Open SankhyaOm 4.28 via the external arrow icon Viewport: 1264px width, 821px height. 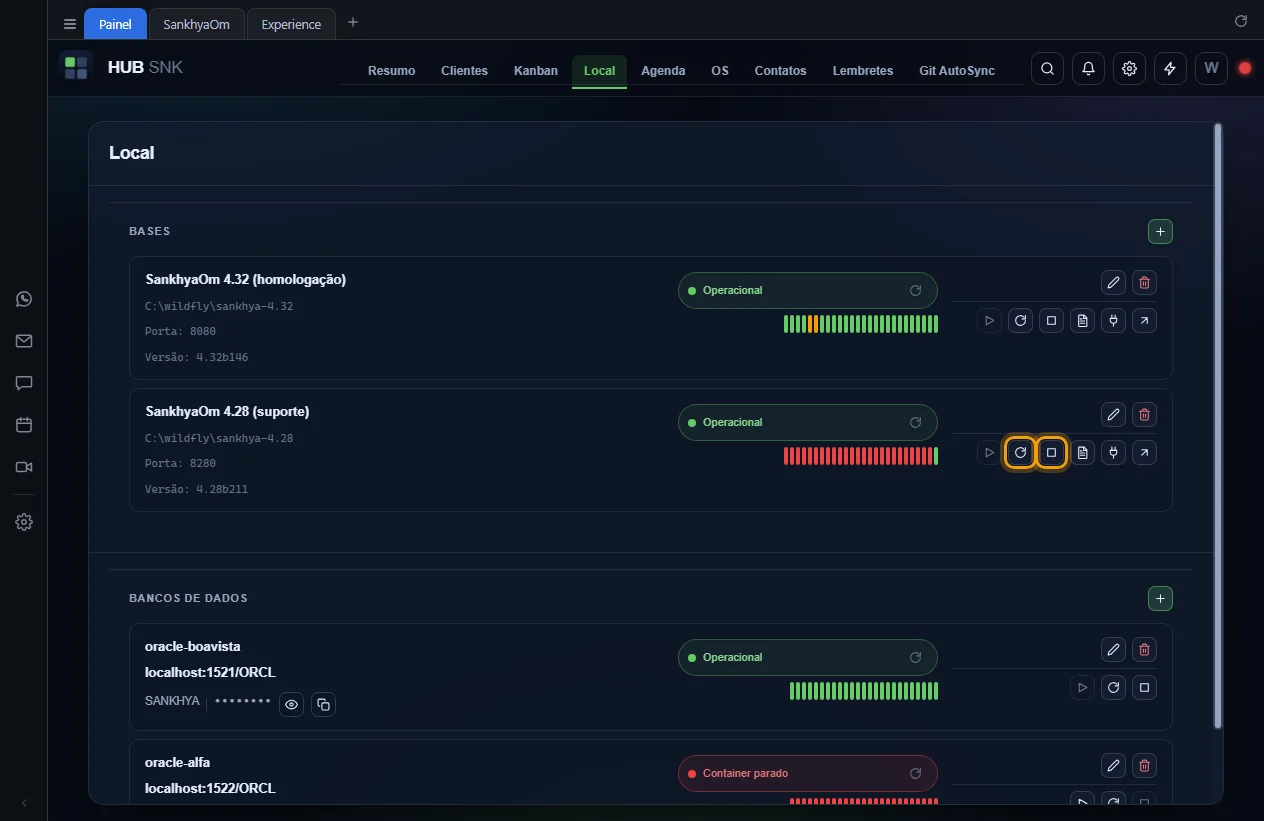1145,453
